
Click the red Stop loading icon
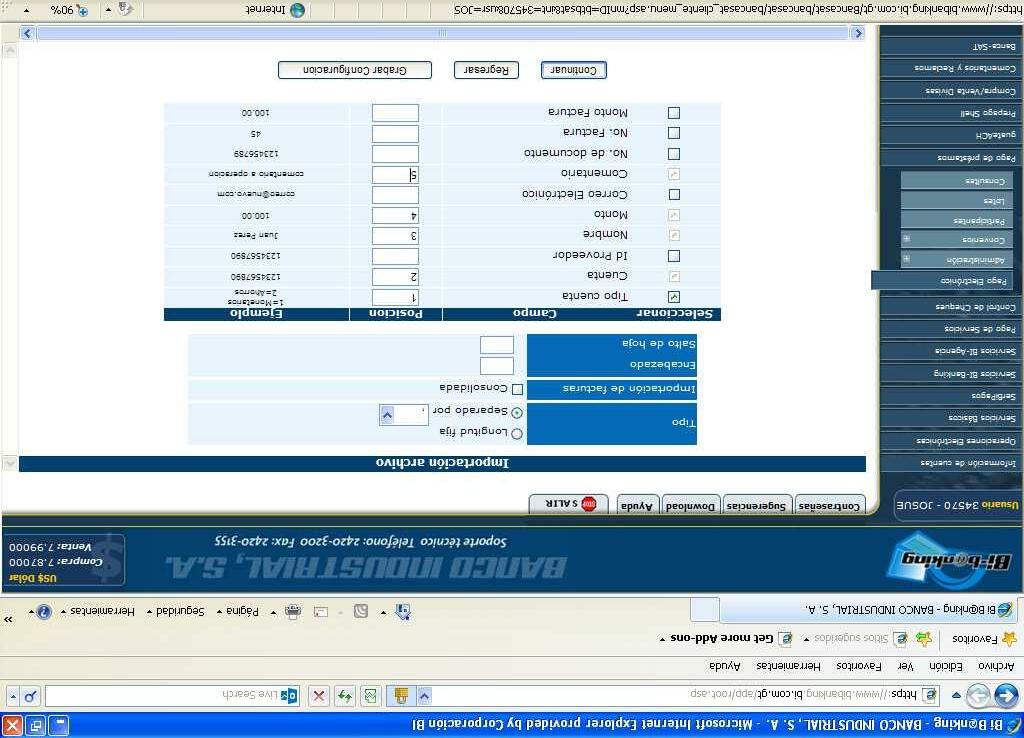tap(319, 696)
